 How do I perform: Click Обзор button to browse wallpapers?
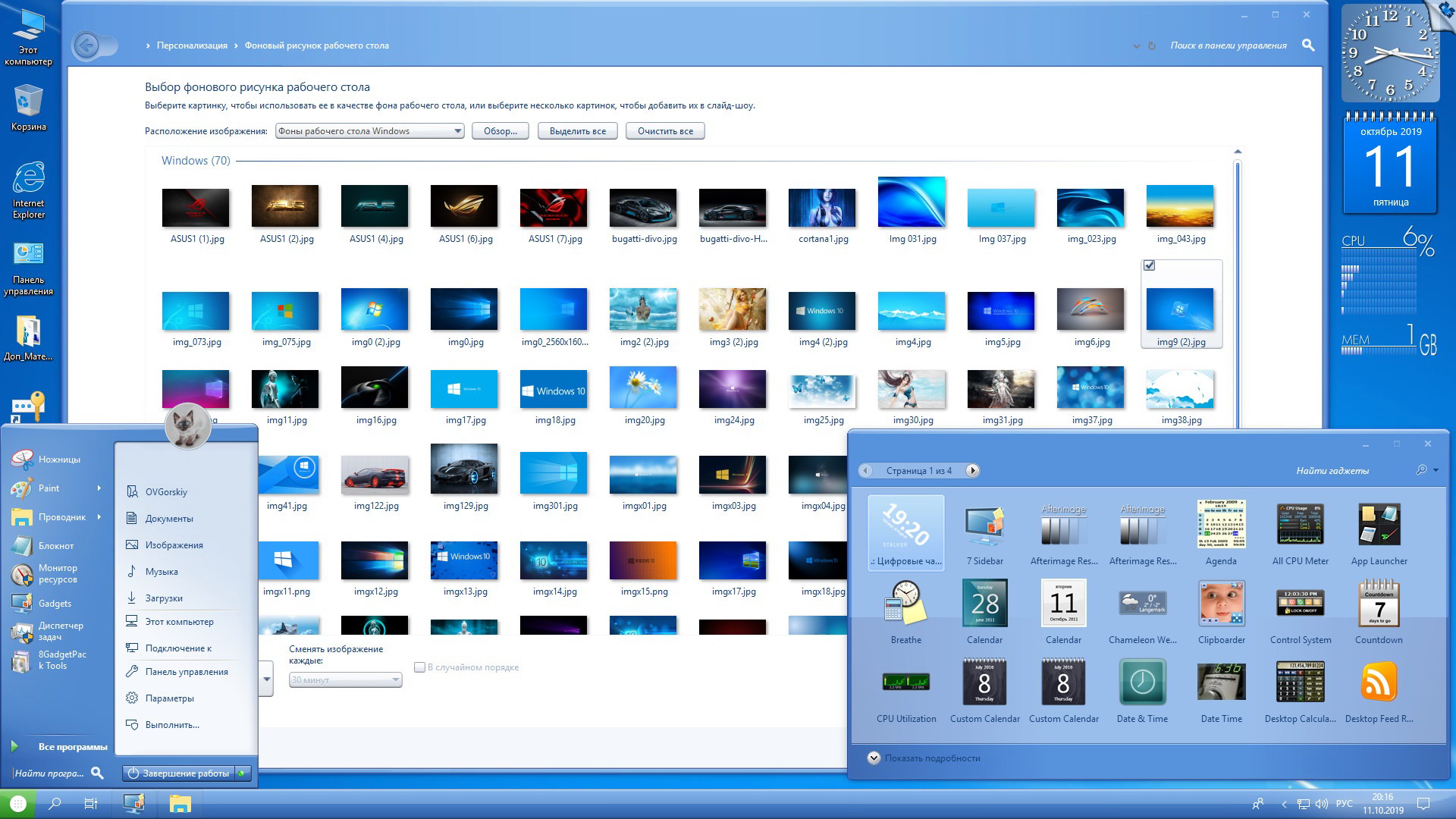click(498, 131)
